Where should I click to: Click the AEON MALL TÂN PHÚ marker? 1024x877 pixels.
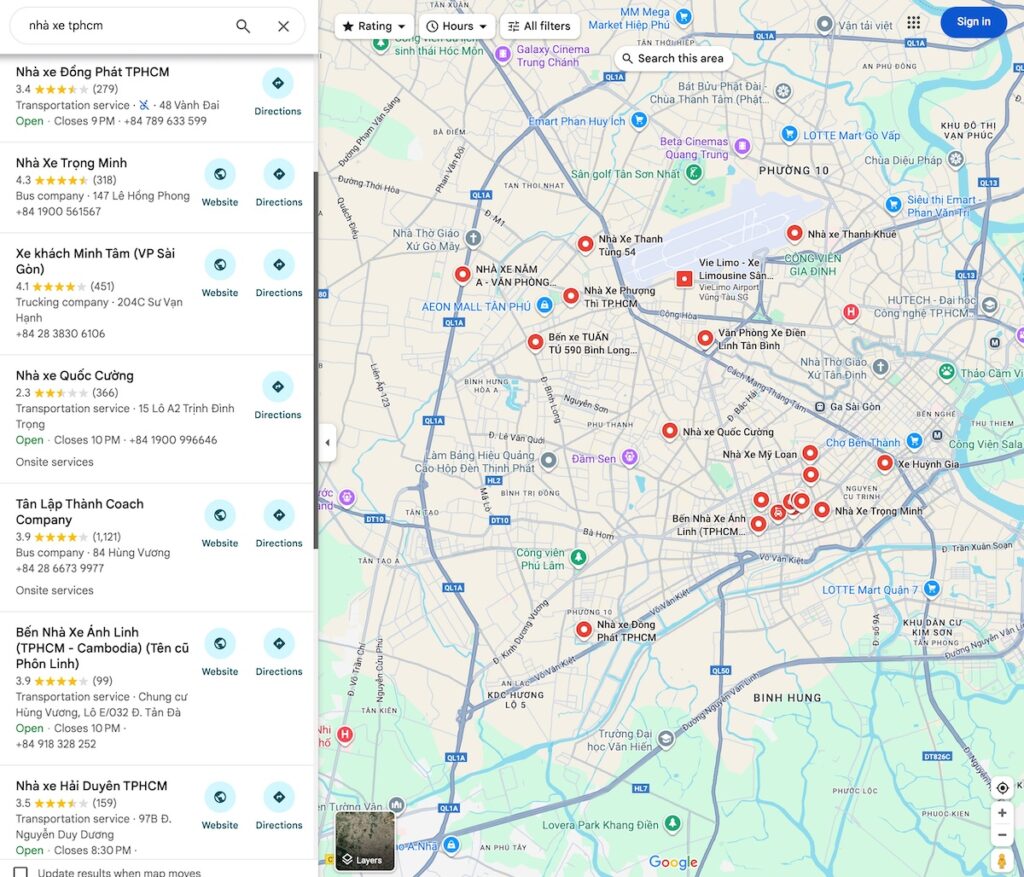(x=544, y=305)
